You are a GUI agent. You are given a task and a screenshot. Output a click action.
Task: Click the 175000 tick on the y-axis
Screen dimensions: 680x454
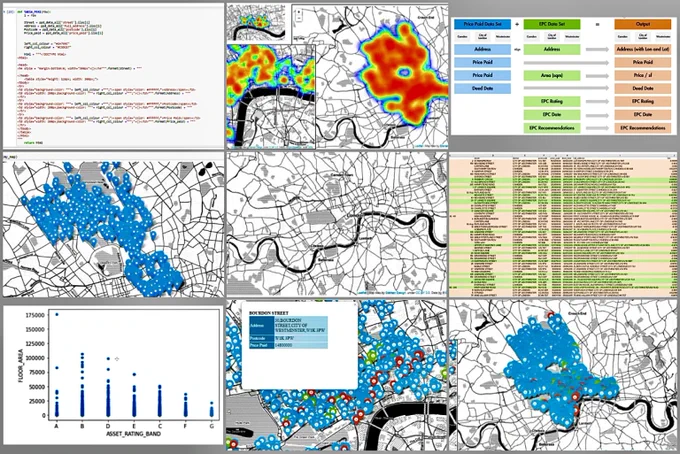(x=36, y=315)
